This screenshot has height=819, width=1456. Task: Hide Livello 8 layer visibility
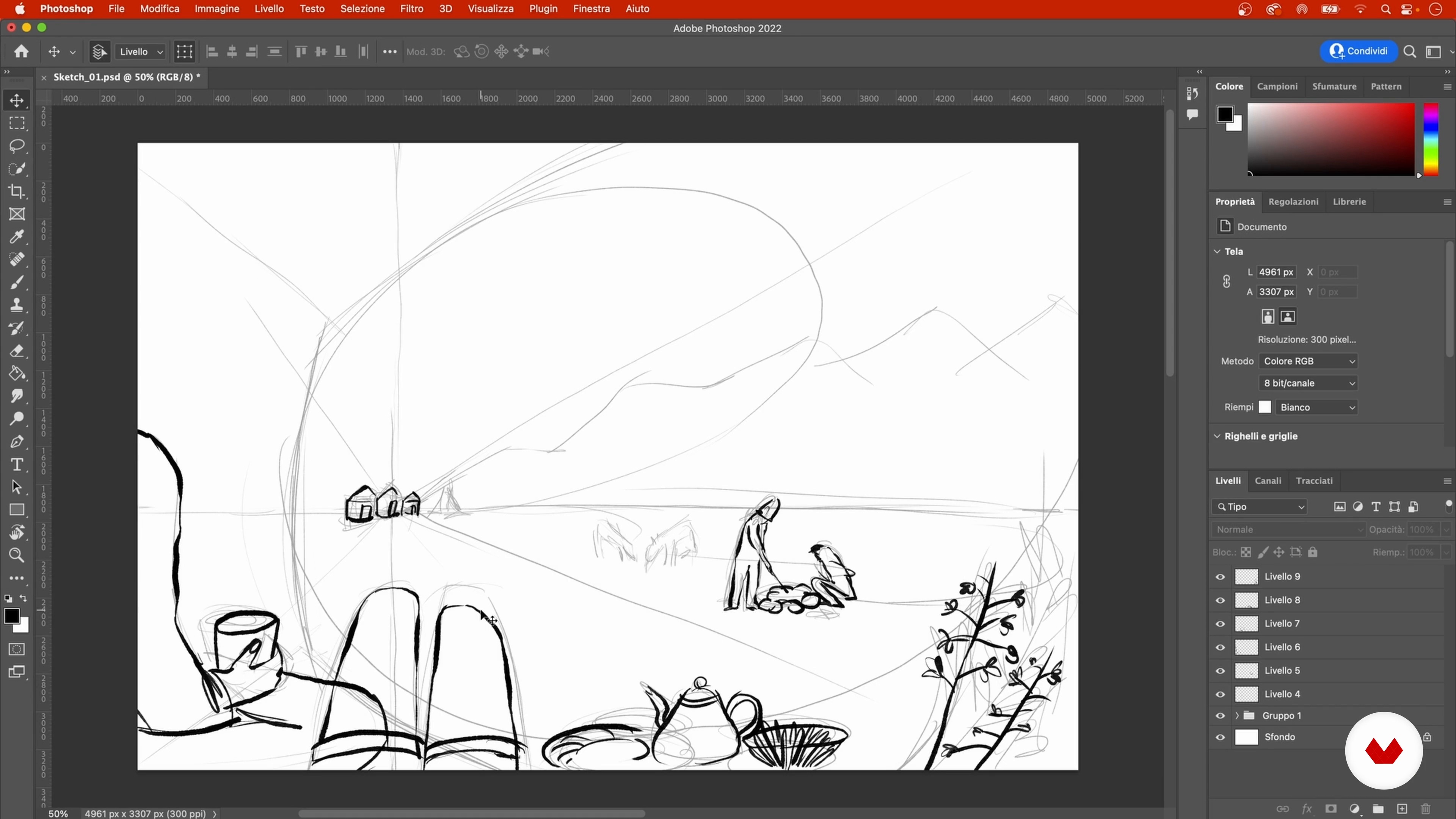tap(1220, 600)
